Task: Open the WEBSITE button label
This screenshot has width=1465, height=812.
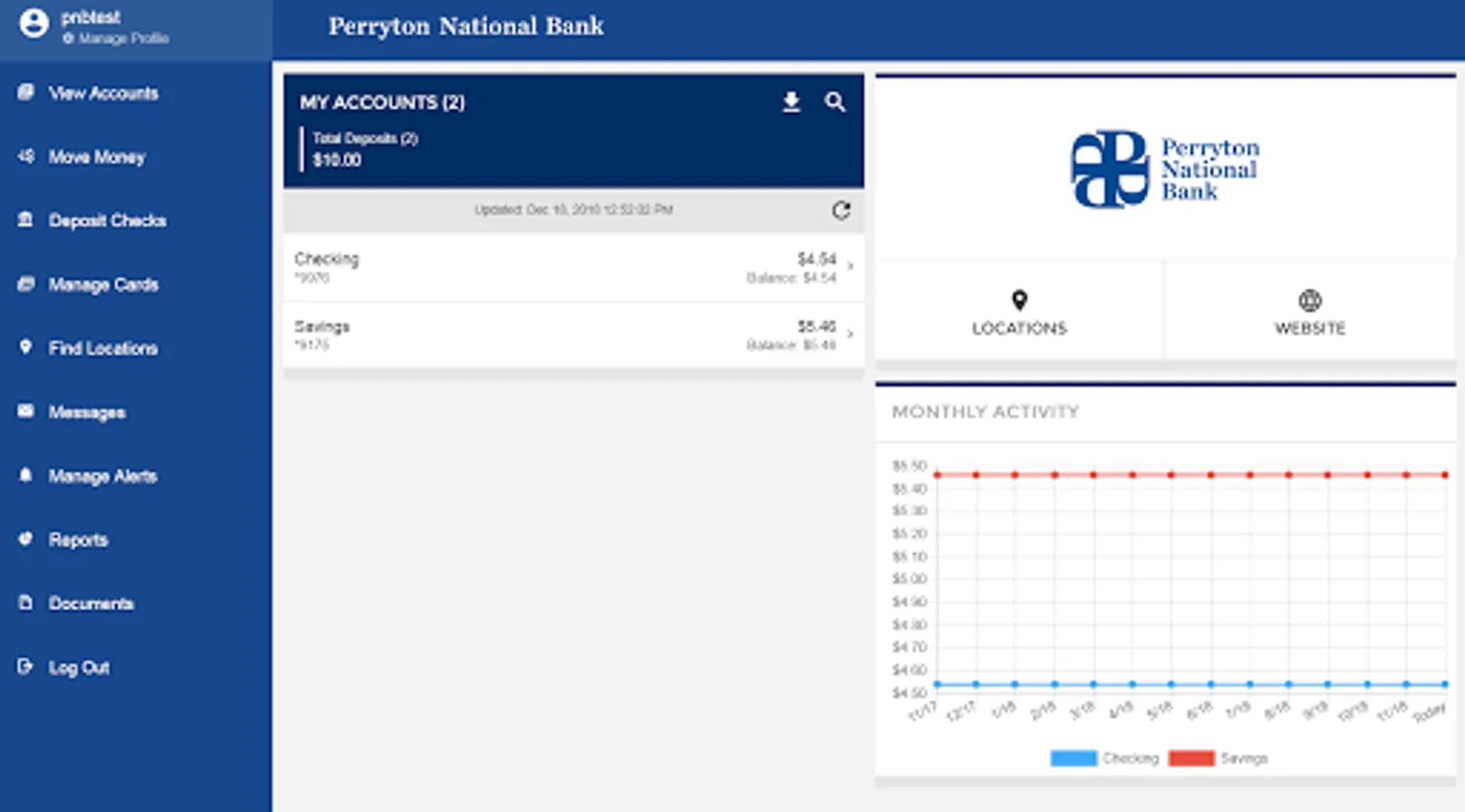Action: (1310, 328)
